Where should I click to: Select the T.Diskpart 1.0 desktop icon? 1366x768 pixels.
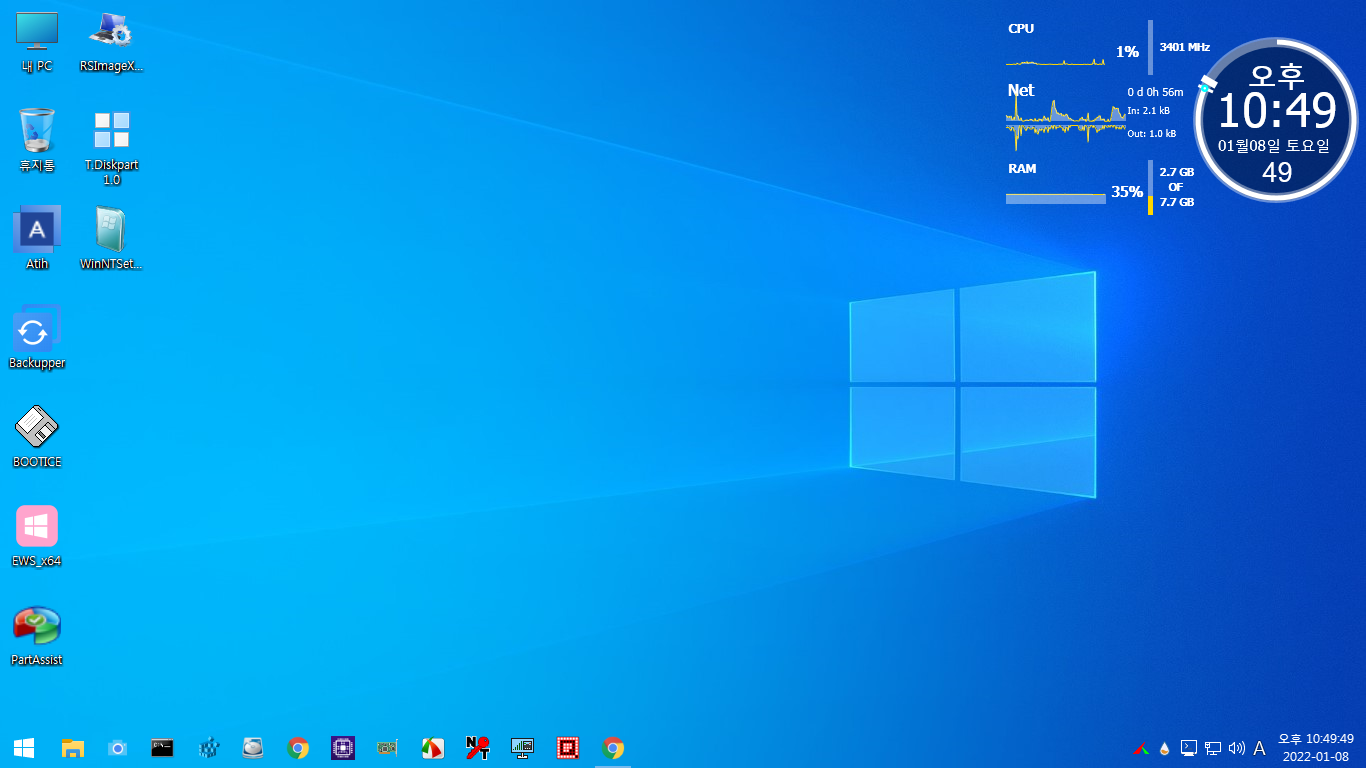[111, 147]
